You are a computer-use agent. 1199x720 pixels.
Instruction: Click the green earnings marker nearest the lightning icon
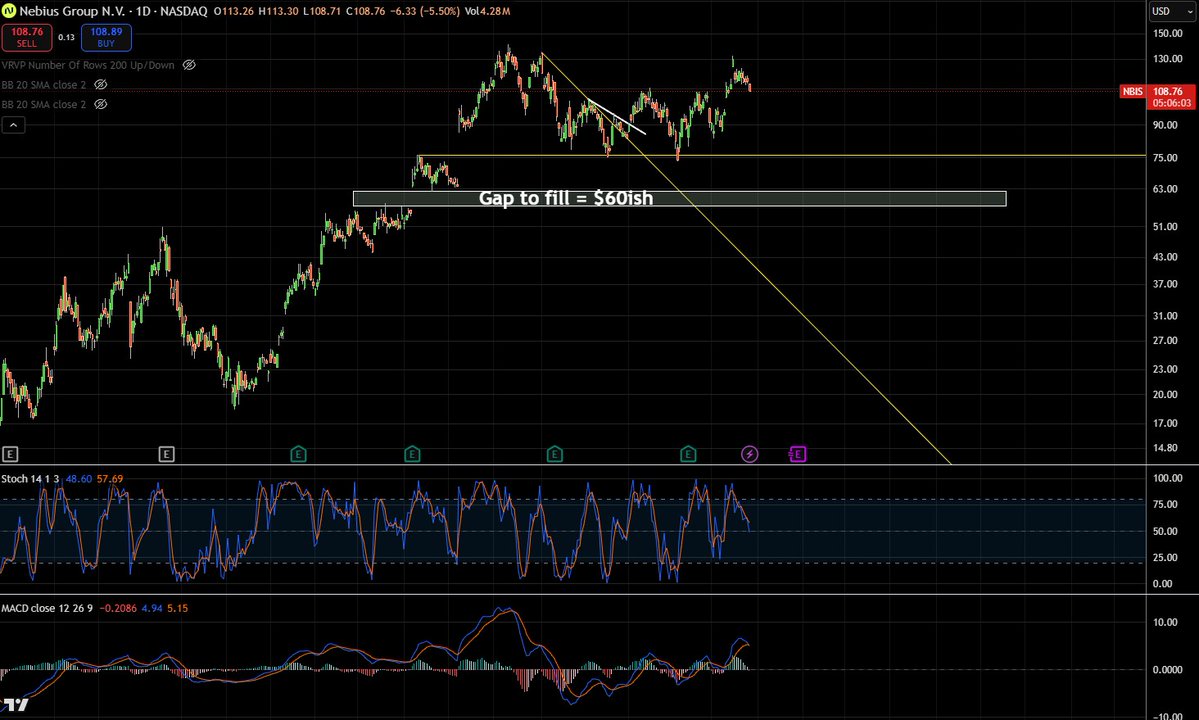[687, 454]
